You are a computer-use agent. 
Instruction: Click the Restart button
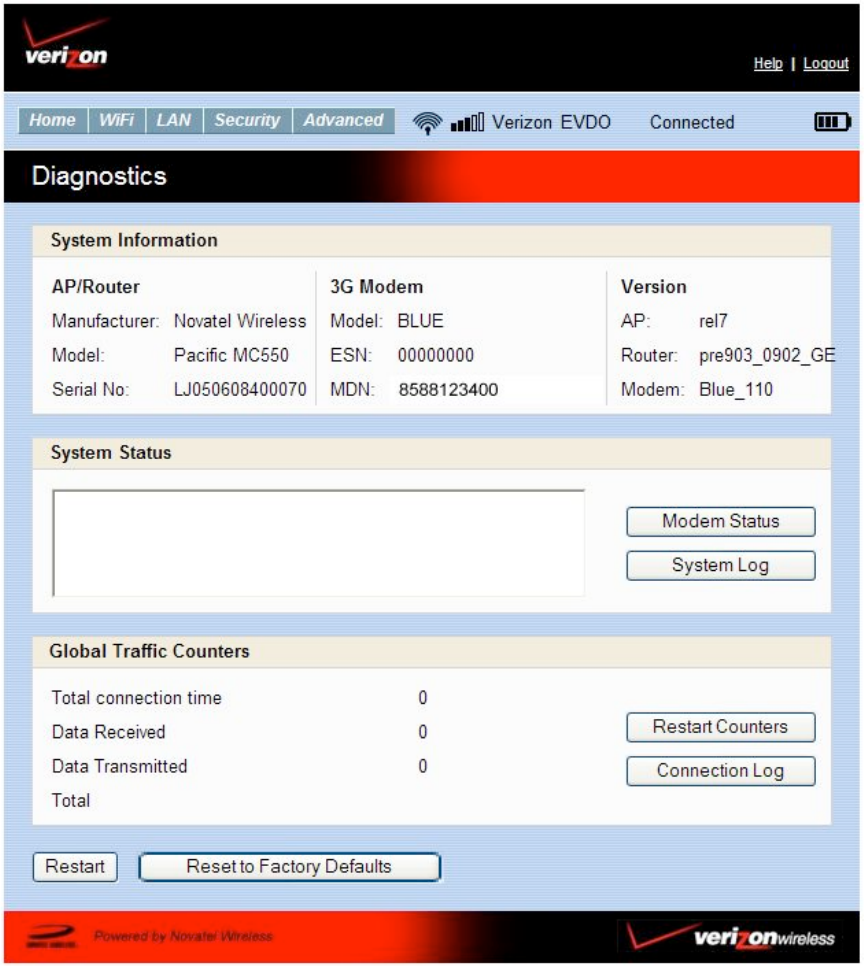[x=75, y=867]
